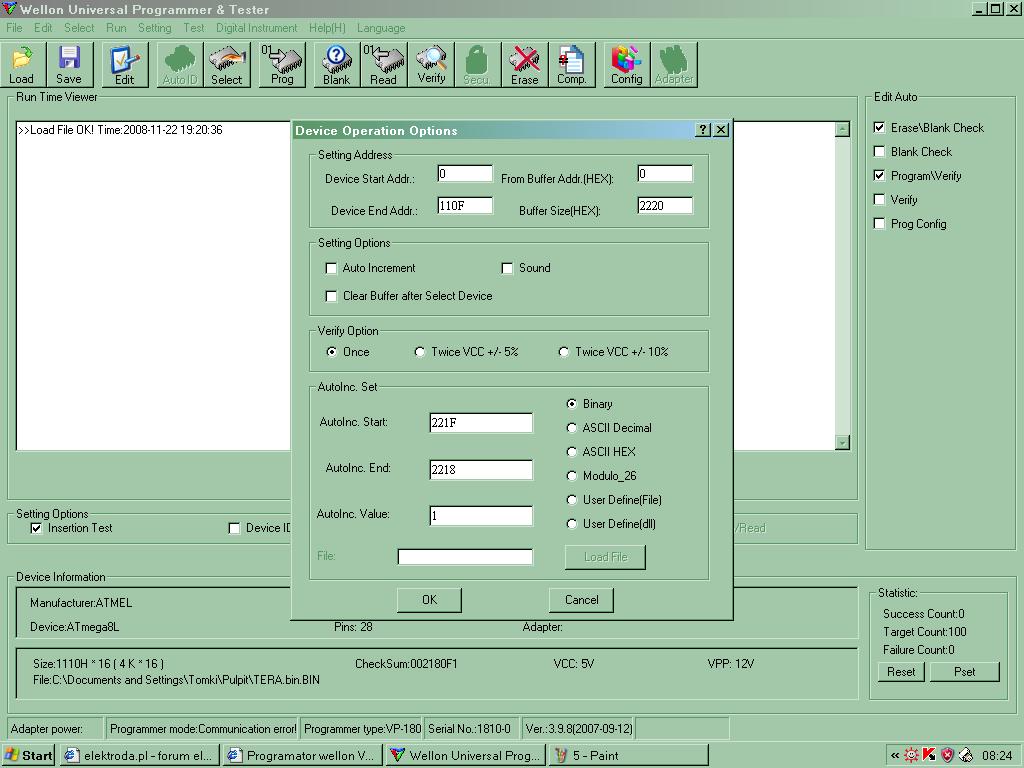Toggle Program\Verify checkbox
1024x768 pixels.
879,176
